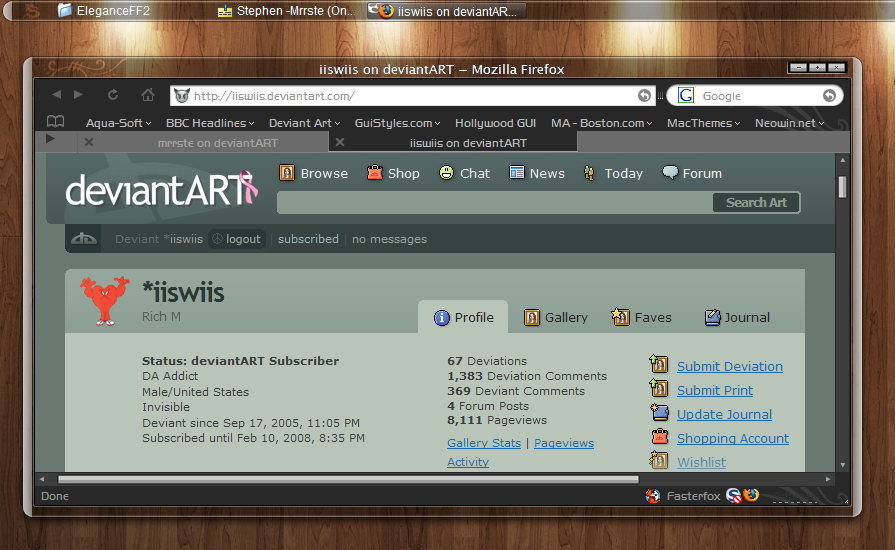
Task: Open the Today page
Action: point(612,173)
